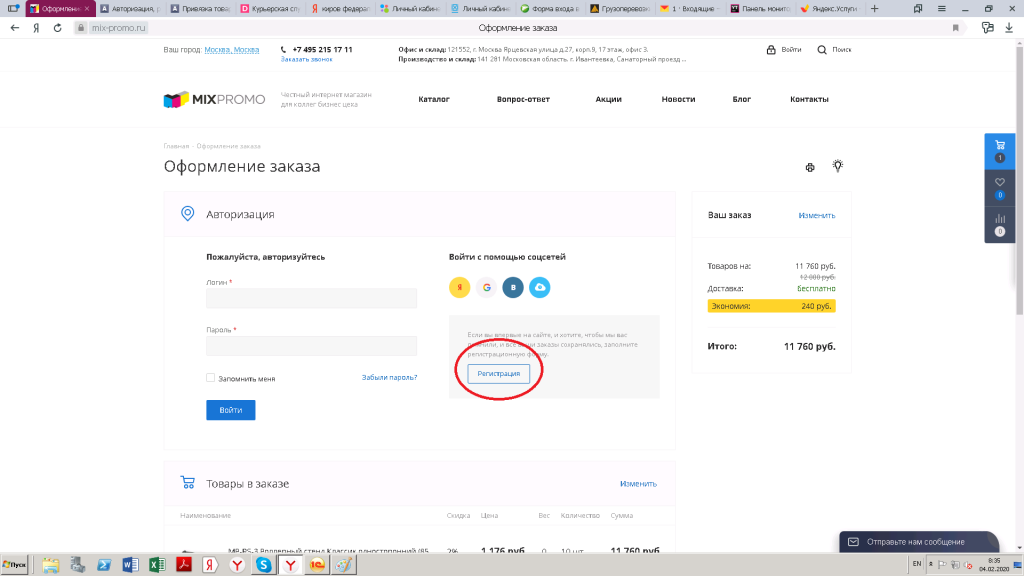The height and width of the screenshot is (576, 1024).
Task: Click the blue 'Войти' login button
Action: coord(231,410)
